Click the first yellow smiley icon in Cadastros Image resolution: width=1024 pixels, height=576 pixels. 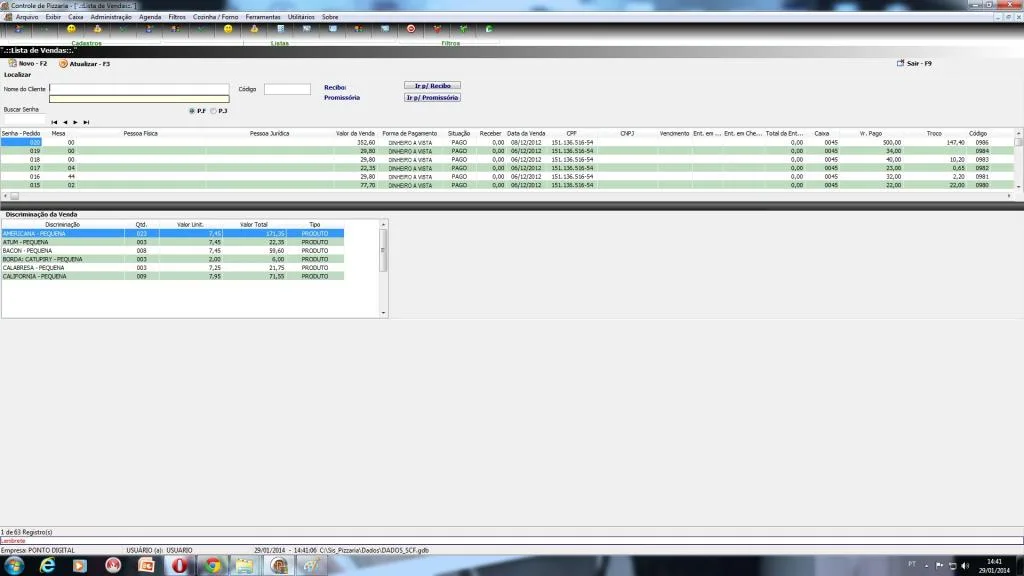[x=71, y=29]
